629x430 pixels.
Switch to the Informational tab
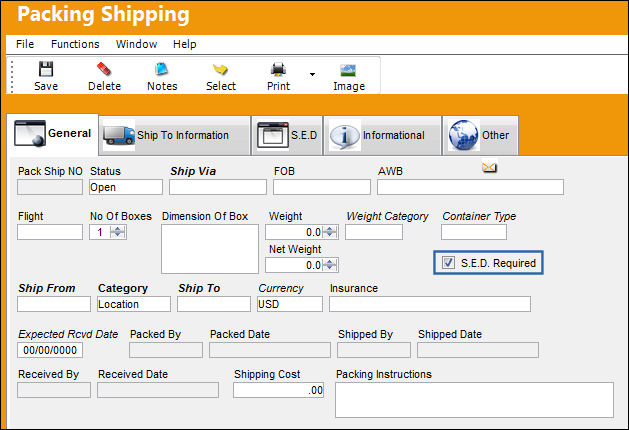point(382,135)
